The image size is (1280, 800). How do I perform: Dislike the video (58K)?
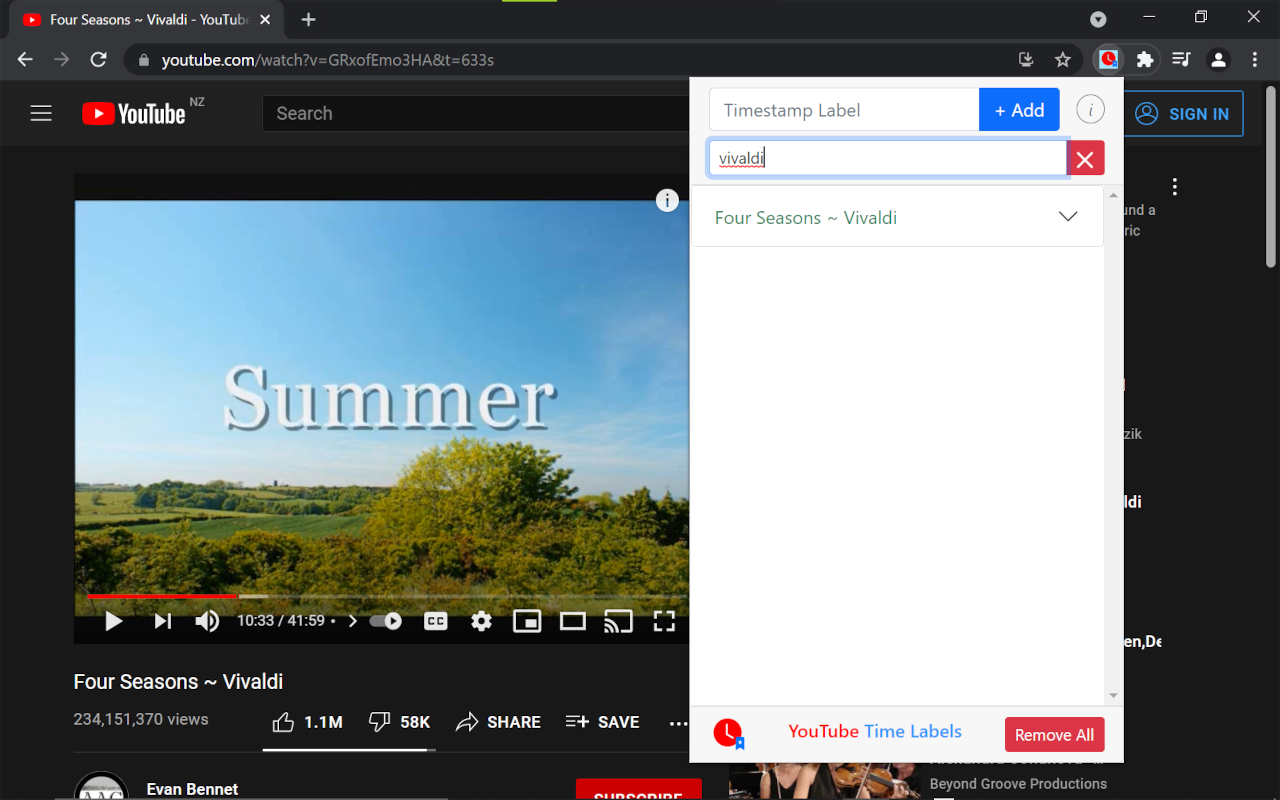click(x=399, y=722)
